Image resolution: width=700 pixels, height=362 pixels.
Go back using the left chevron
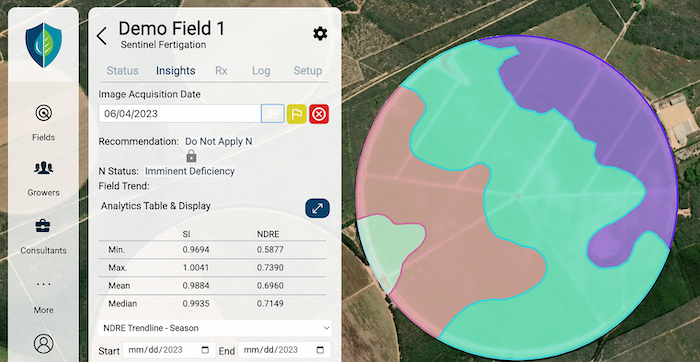(x=102, y=36)
